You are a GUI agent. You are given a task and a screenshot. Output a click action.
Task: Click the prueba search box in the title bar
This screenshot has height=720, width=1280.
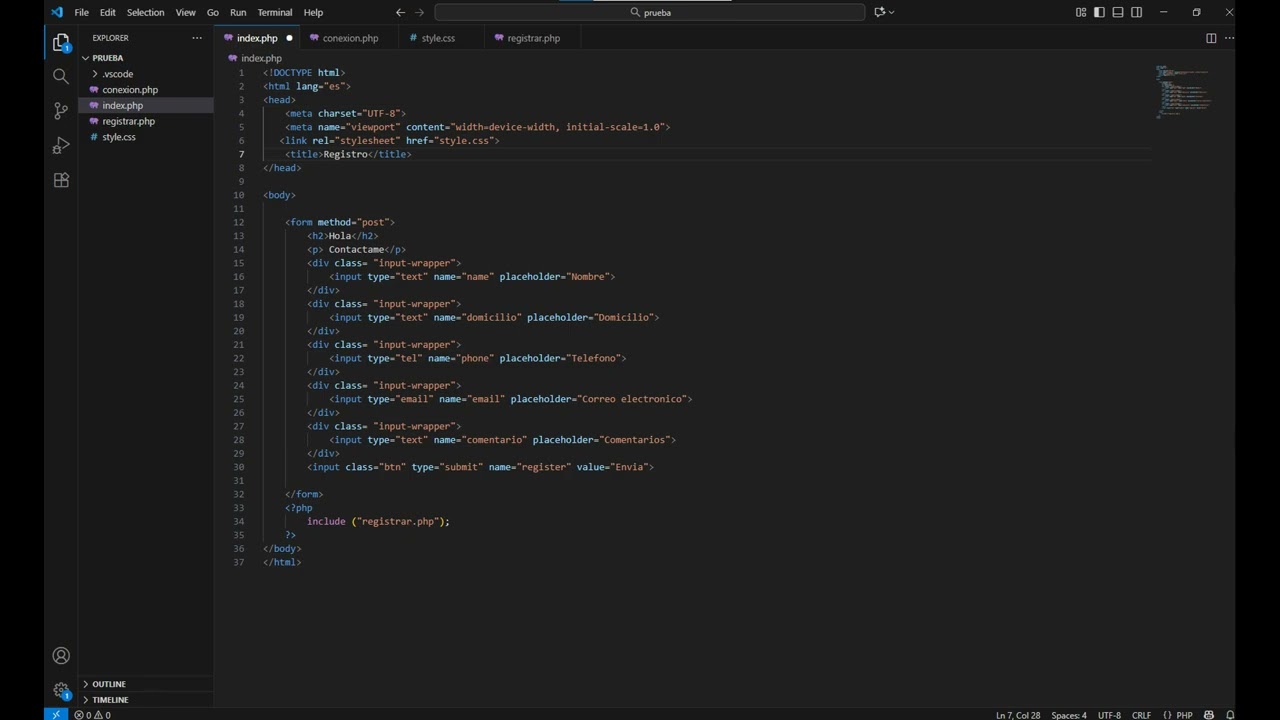point(650,12)
